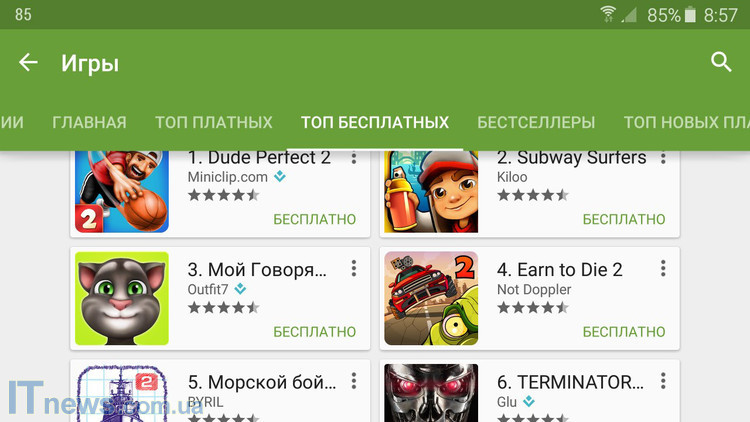Expand options for Мой Говорящий Том

354,268
